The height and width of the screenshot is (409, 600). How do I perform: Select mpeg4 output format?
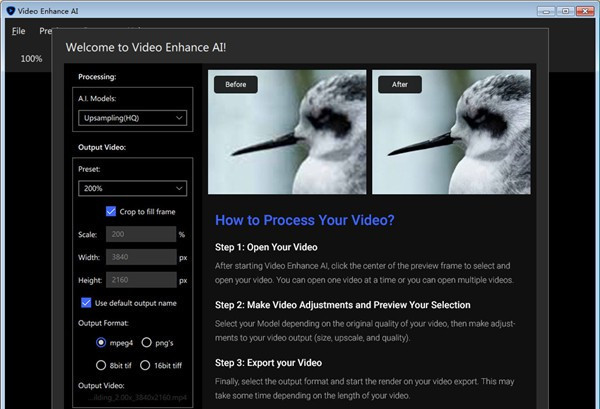(101, 342)
